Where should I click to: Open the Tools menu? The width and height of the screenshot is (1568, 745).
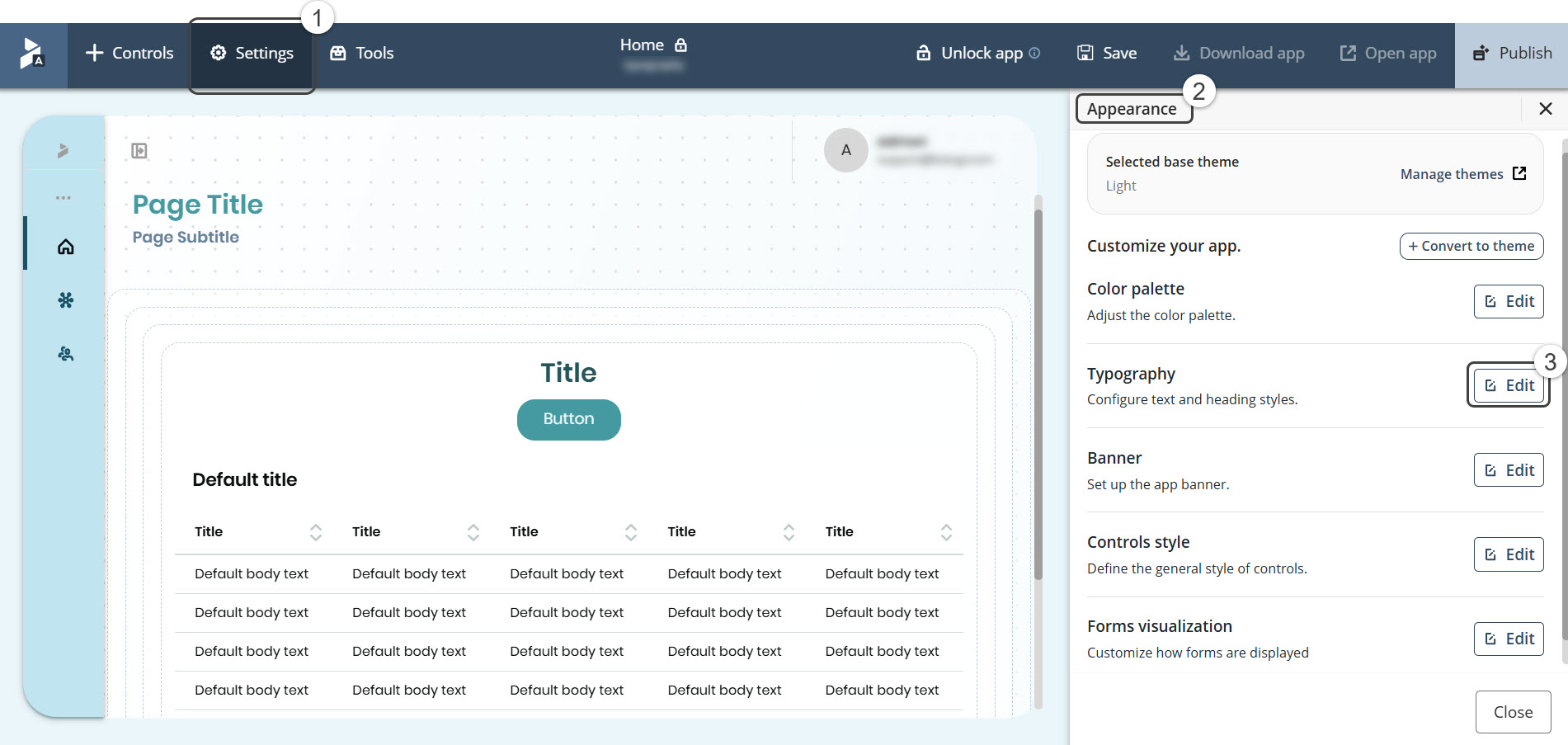pos(362,54)
